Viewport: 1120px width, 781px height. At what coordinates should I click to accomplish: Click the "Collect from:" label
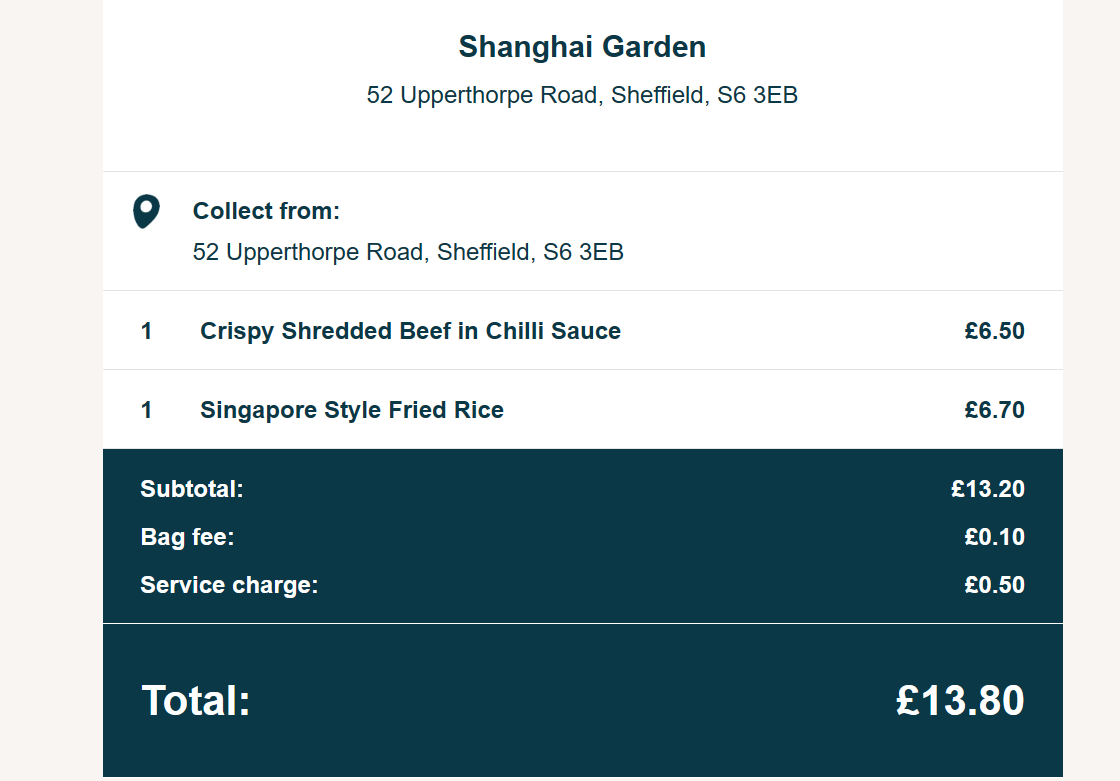click(266, 211)
